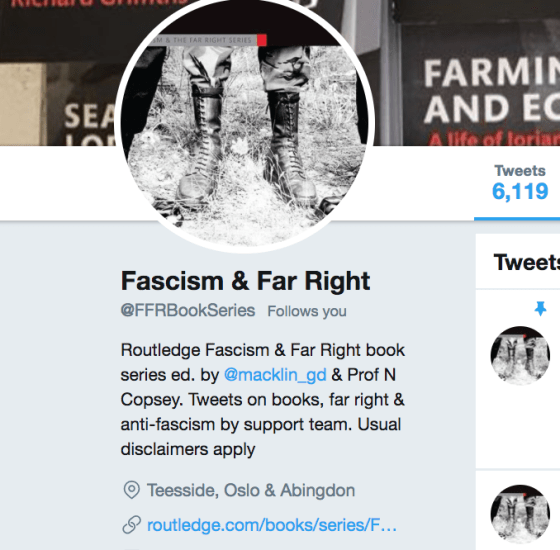Click the @FFRBookSeries handle
Screen dimensions: 560x550
188,310
